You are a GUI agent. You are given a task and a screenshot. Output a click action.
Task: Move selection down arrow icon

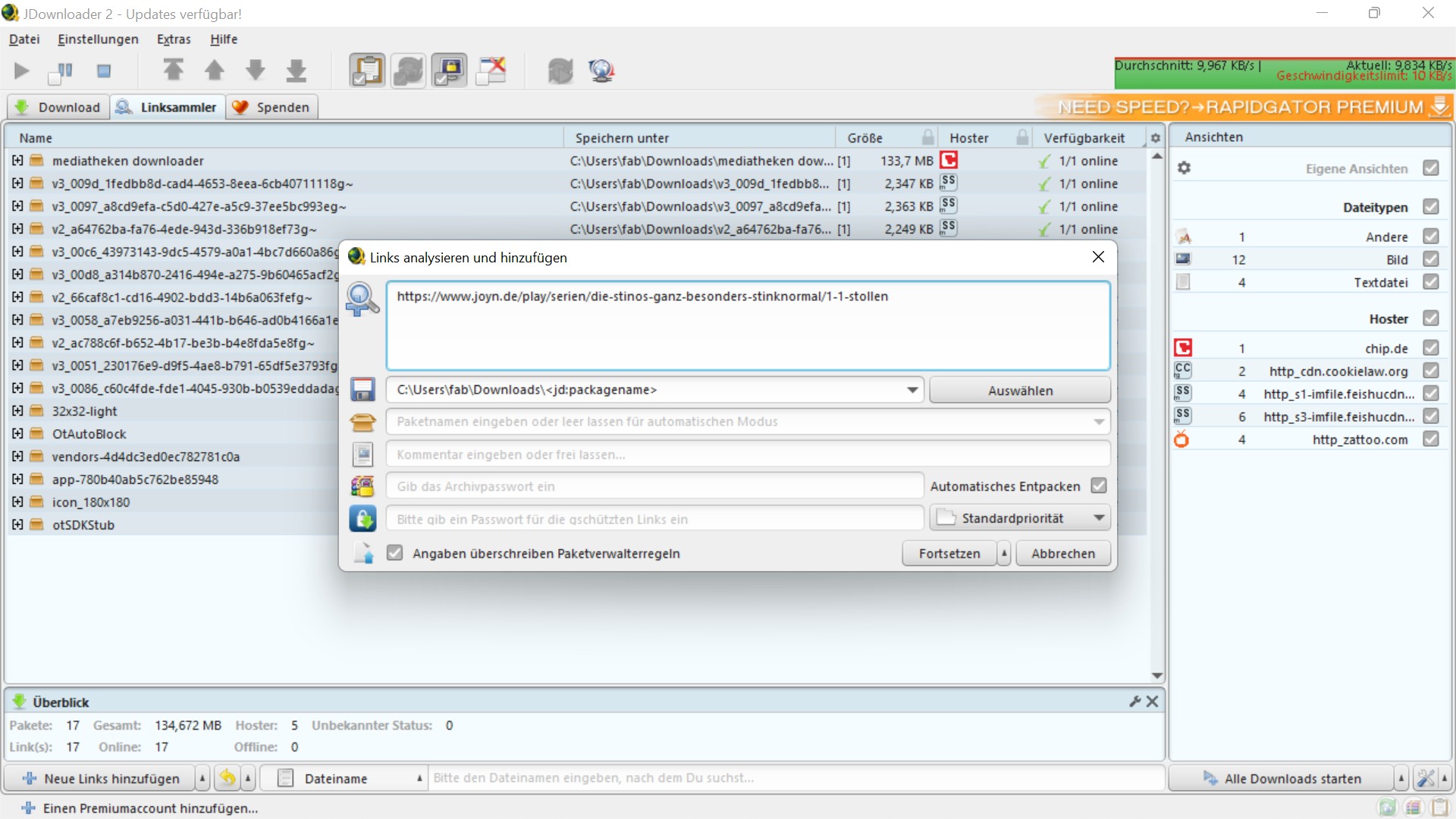pos(256,71)
